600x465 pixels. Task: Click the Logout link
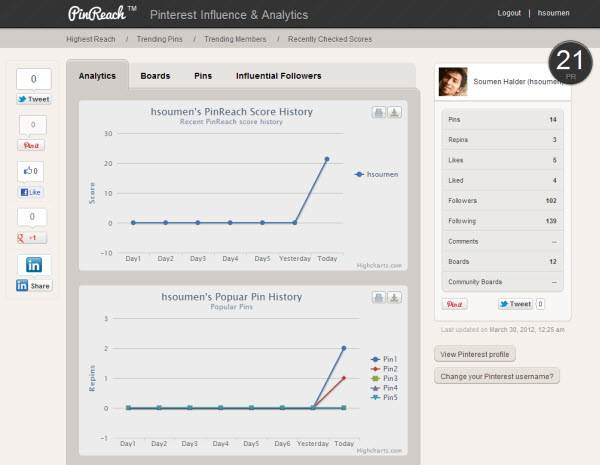[509, 13]
